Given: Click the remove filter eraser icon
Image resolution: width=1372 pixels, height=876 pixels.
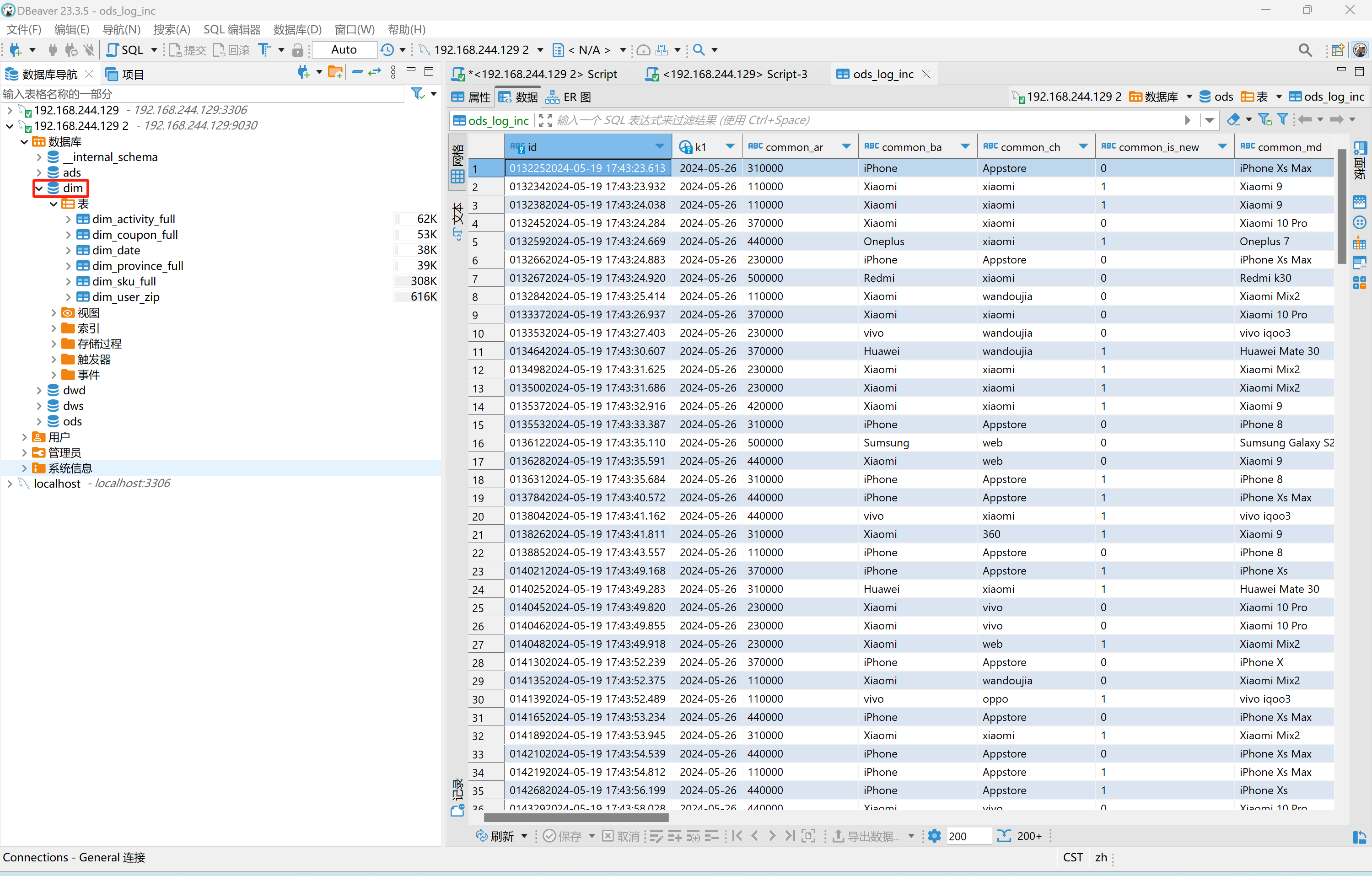Looking at the screenshot, I should (1233, 119).
